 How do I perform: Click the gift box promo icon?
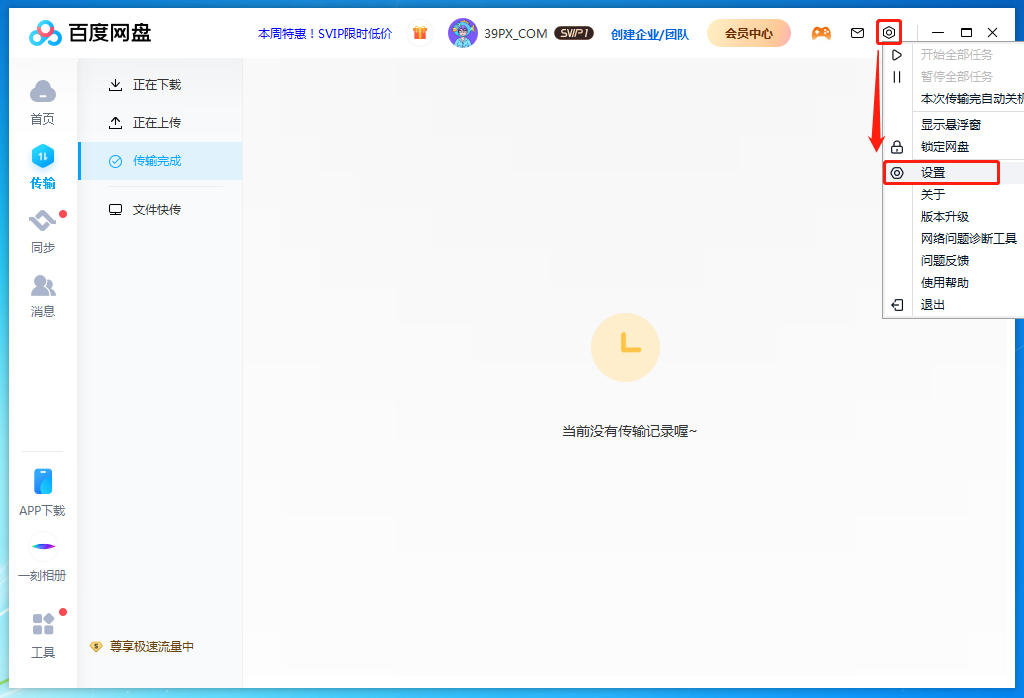click(x=419, y=32)
